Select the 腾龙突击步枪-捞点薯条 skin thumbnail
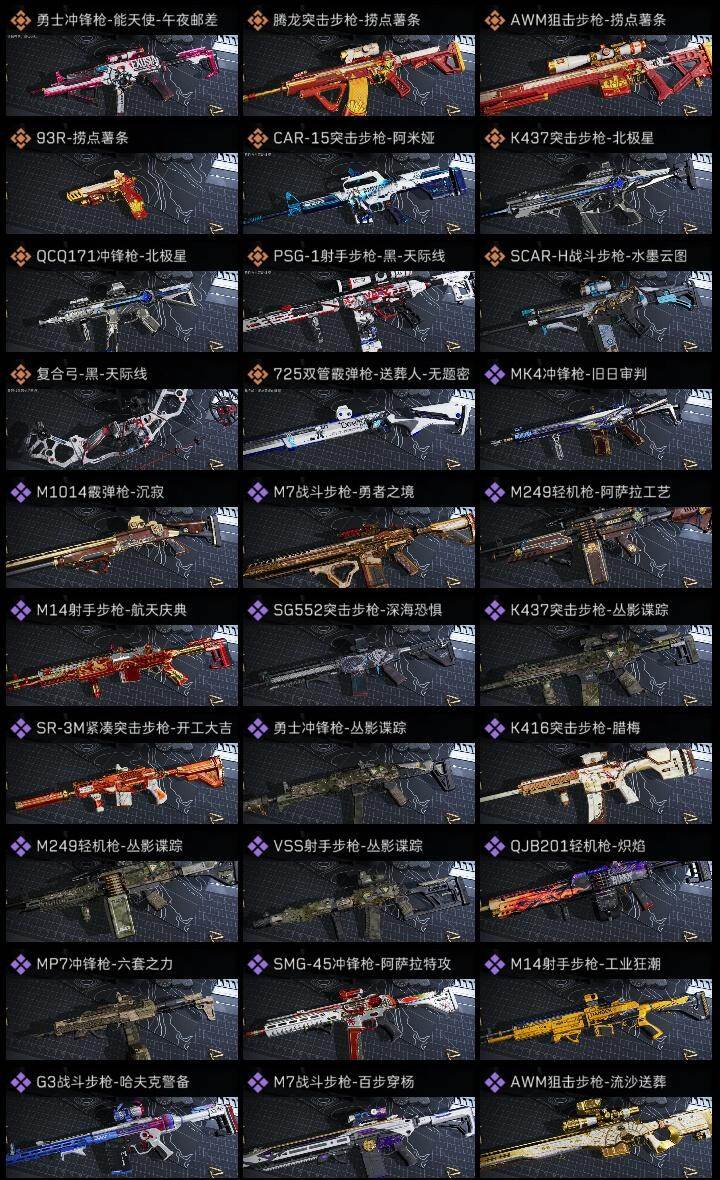This screenshot has width=720, height=1180. point(359,75)
